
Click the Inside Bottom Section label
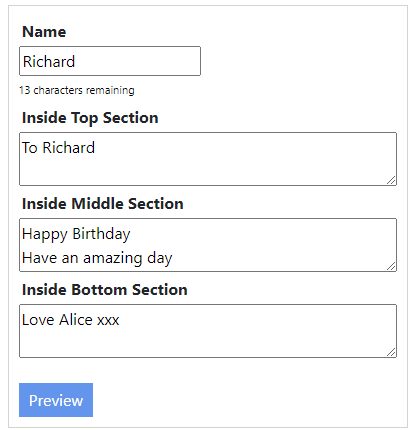(105, 290)
